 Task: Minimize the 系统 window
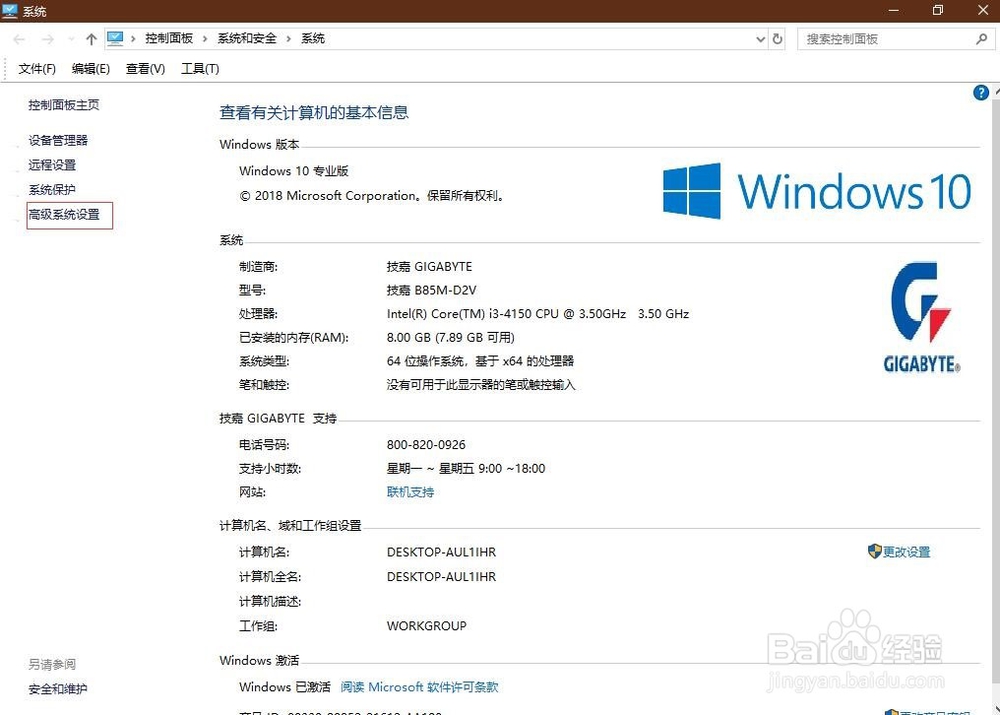tap(893, 10)
